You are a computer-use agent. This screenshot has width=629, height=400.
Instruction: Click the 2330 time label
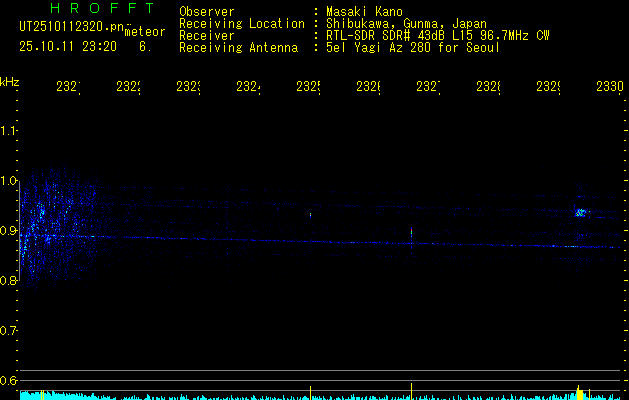click(x=609, y=87)
